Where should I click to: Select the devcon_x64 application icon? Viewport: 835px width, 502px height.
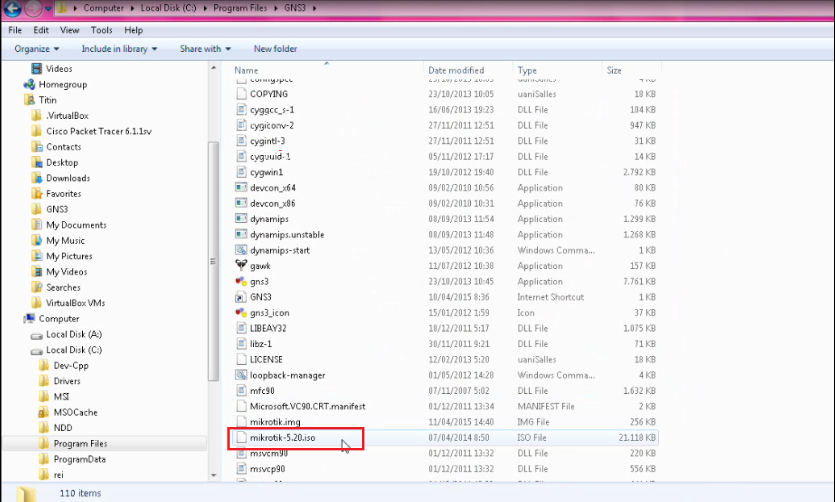coord(241,188)
